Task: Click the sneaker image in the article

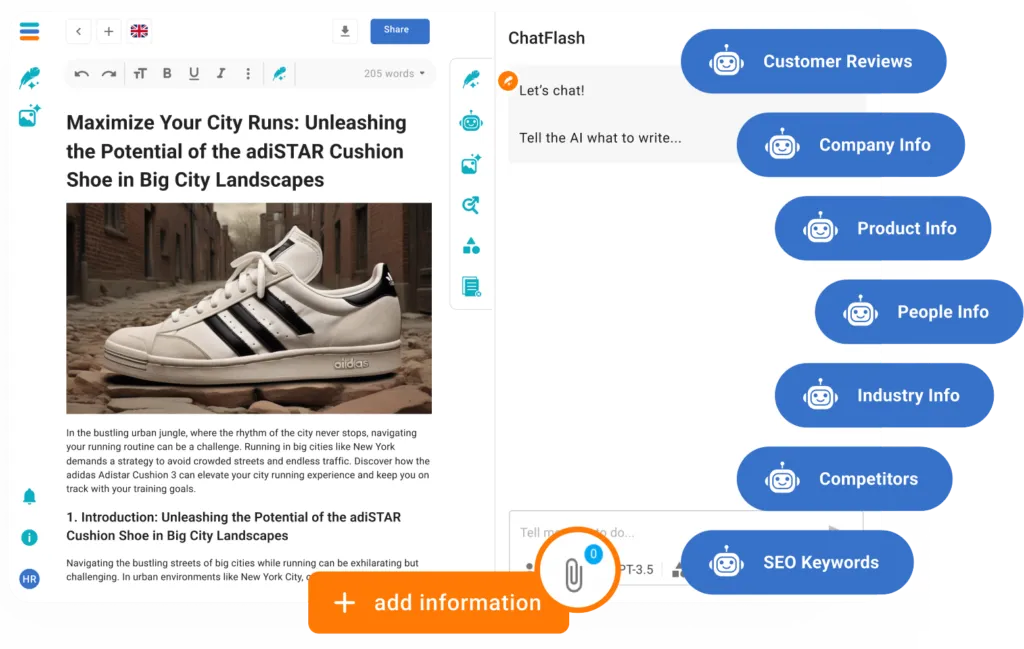Action: click(x=249, y=308)
